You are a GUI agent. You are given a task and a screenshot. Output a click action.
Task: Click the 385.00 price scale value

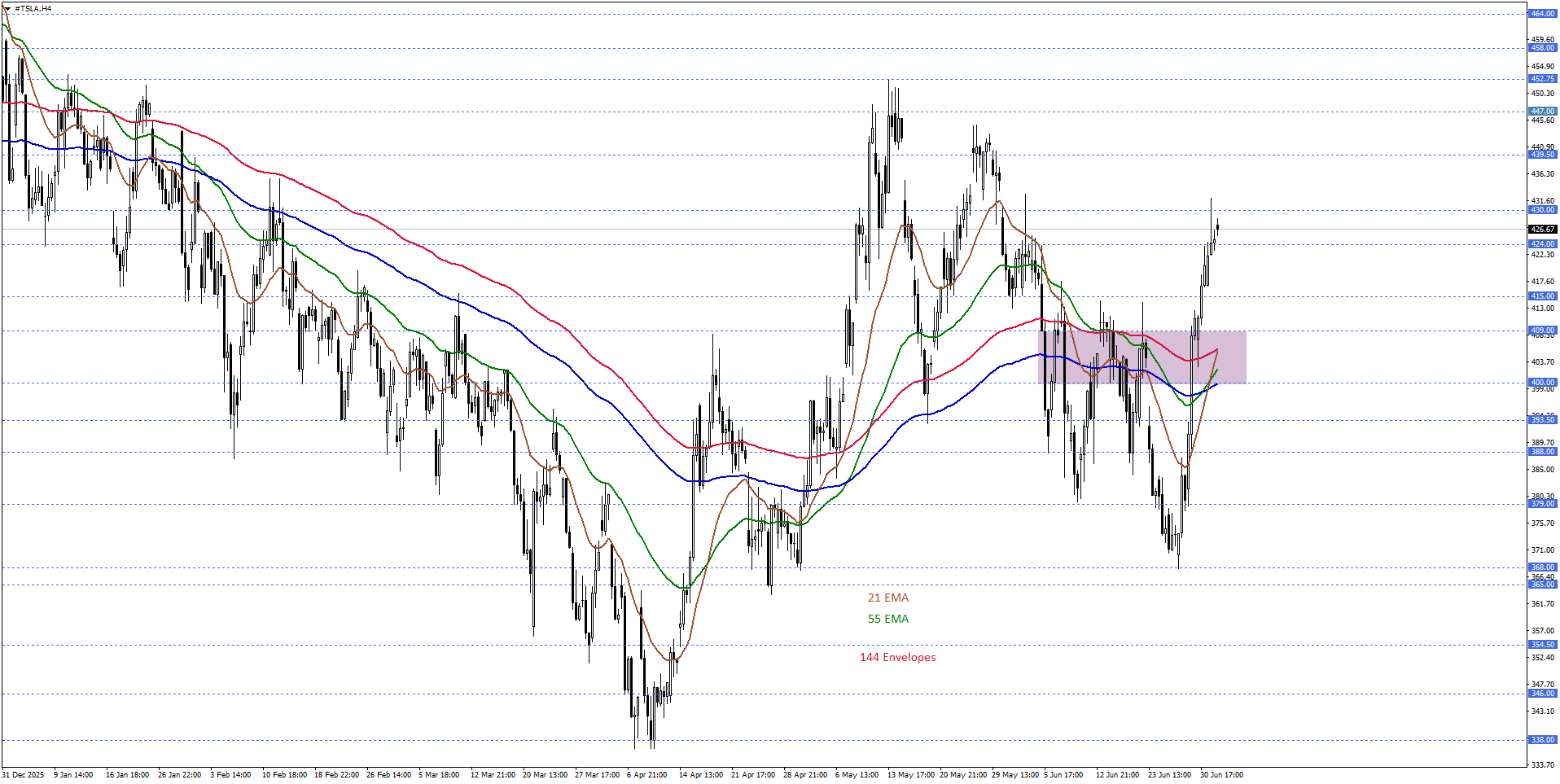point(1542,469)
